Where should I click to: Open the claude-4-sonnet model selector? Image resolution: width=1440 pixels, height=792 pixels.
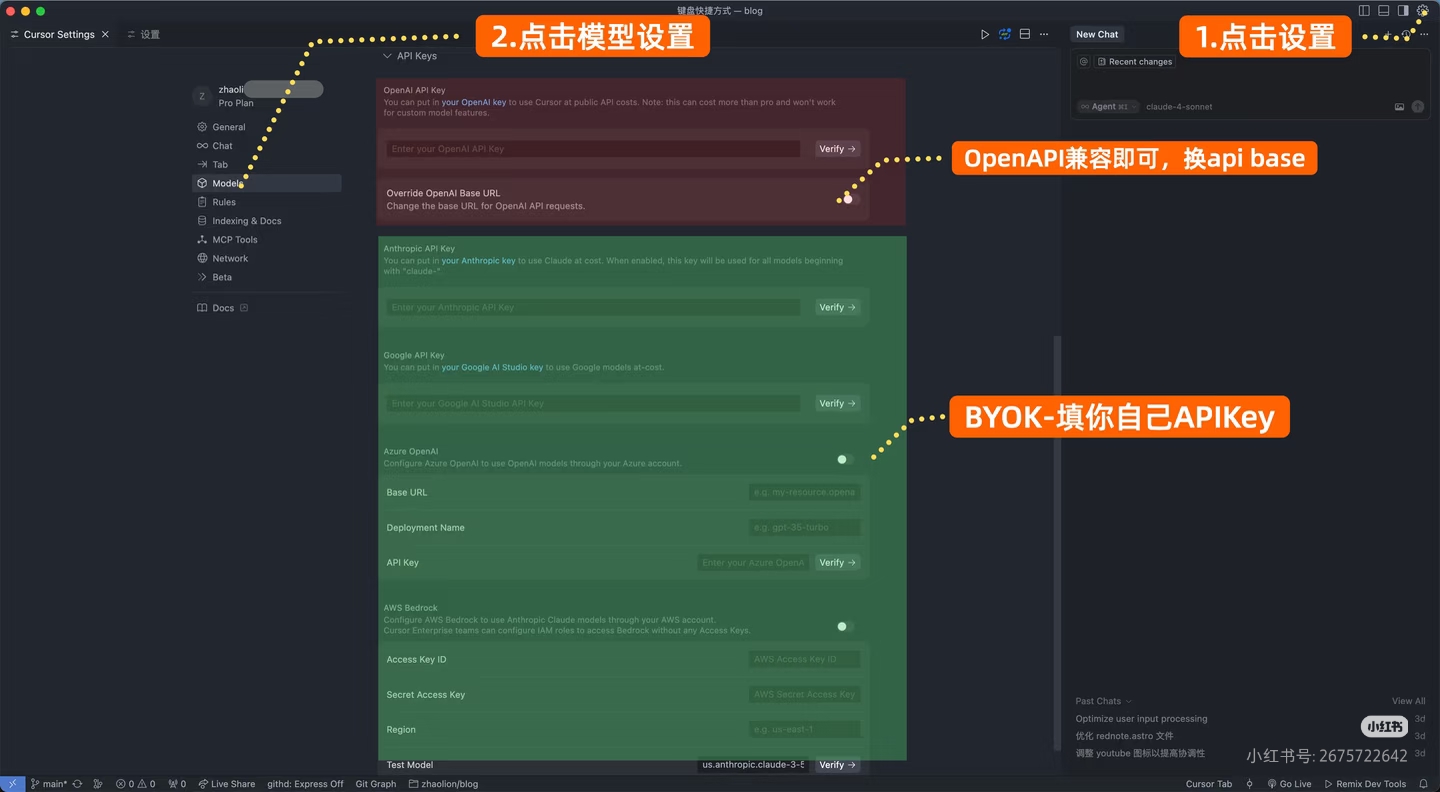[x=1179, y=106]
